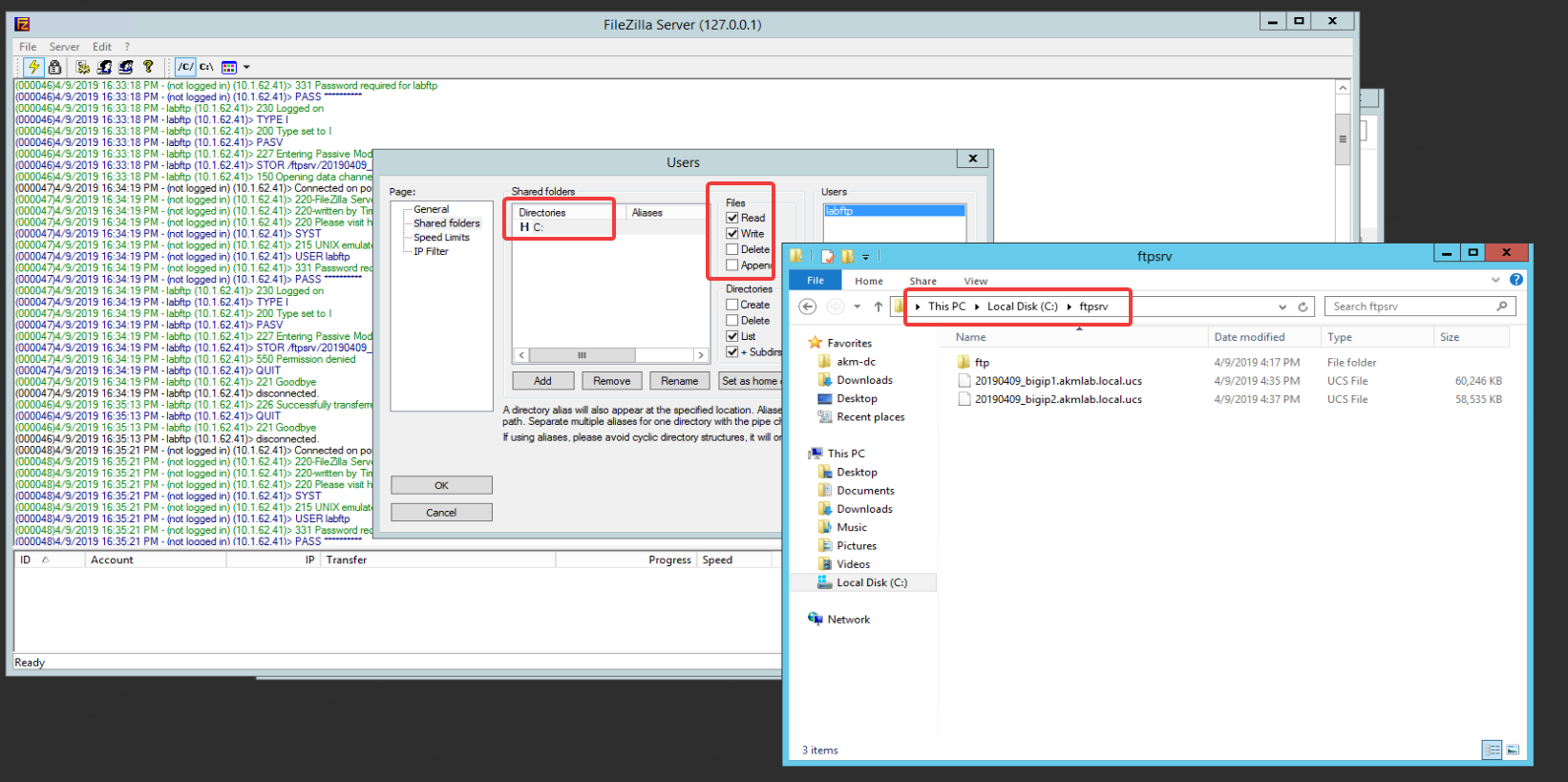
Task: Enable the Directories Create checkbox
Action: [x=732, y=305]
